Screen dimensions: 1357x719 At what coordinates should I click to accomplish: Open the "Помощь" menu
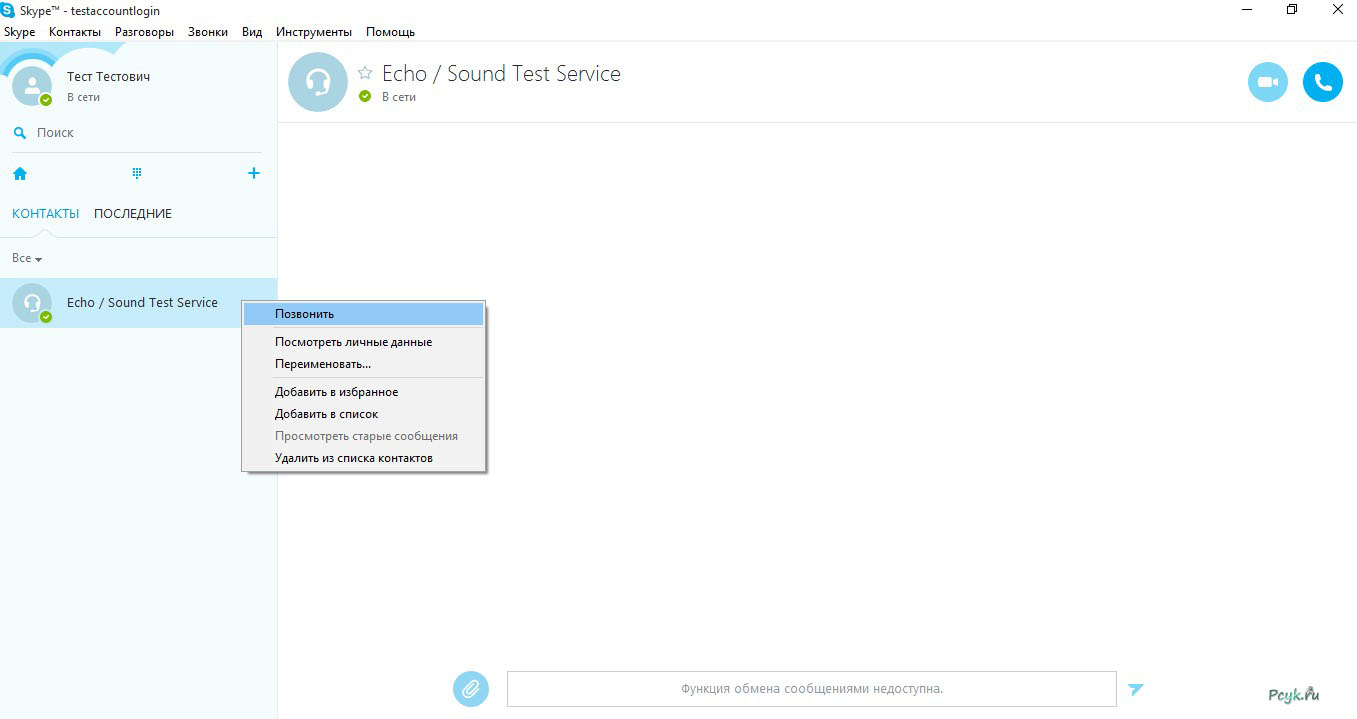pos(390,32)
